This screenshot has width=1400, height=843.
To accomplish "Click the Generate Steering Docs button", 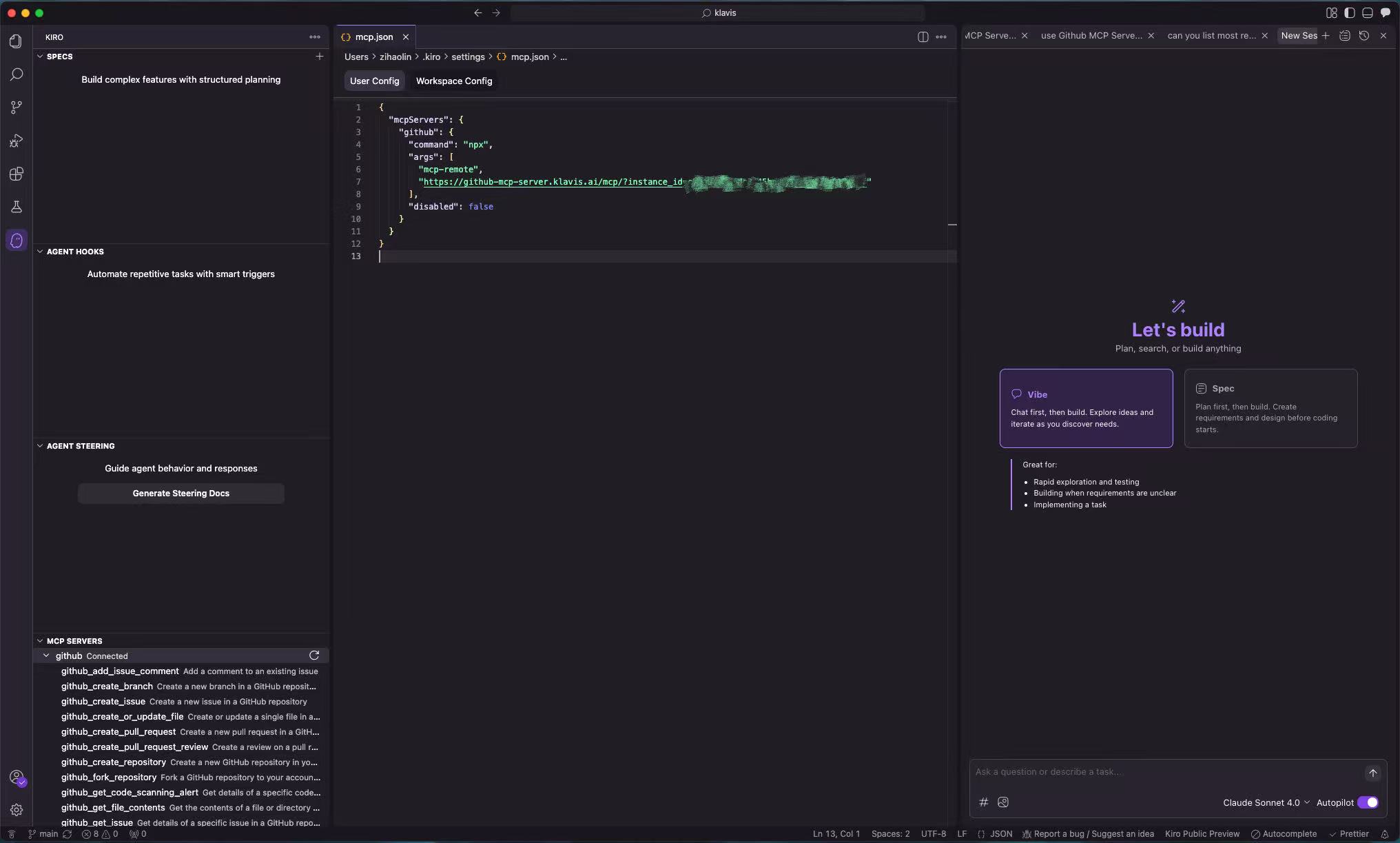I will 181,493.
